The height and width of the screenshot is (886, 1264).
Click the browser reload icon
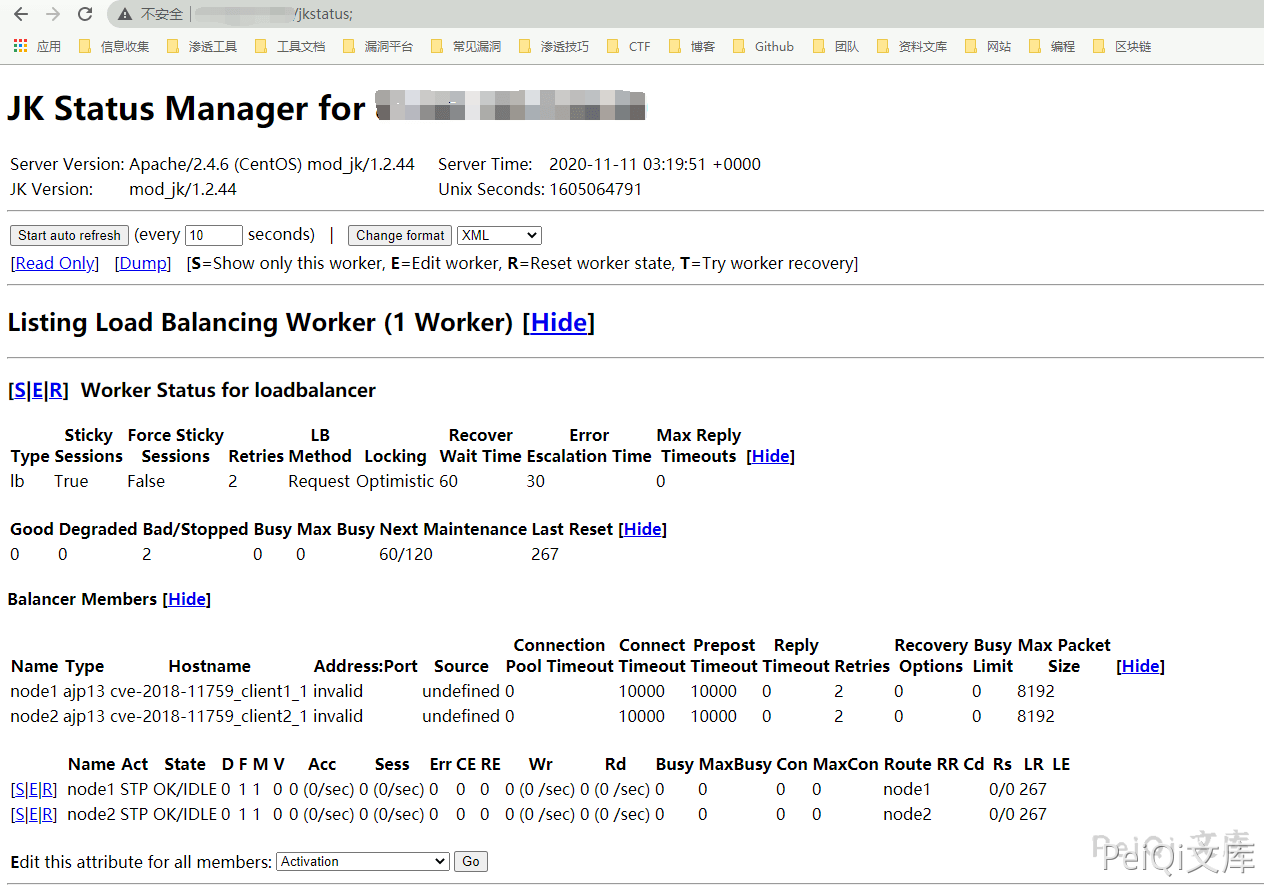(85, 14)
